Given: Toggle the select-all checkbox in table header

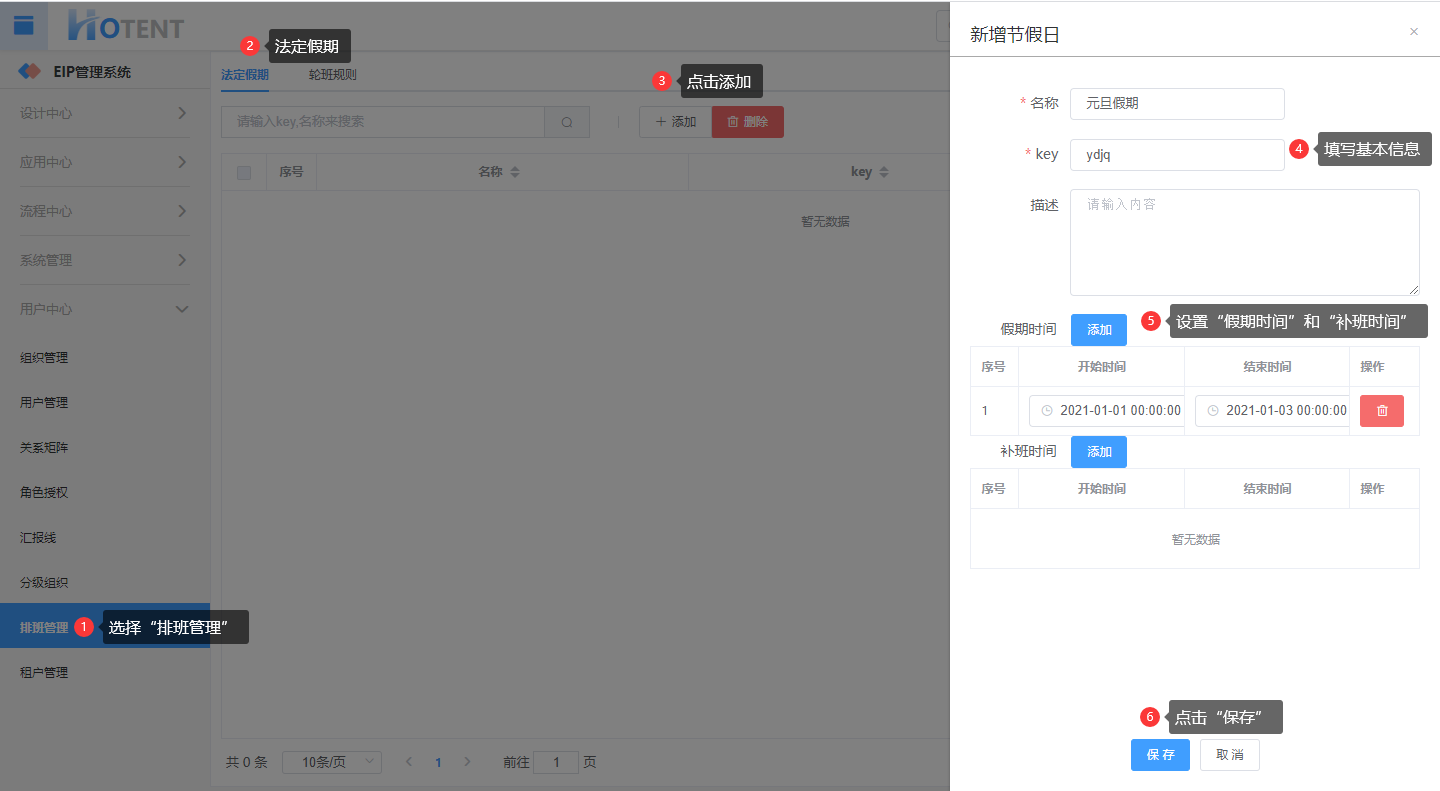Looking at the screenshot, I should (244, 173).
